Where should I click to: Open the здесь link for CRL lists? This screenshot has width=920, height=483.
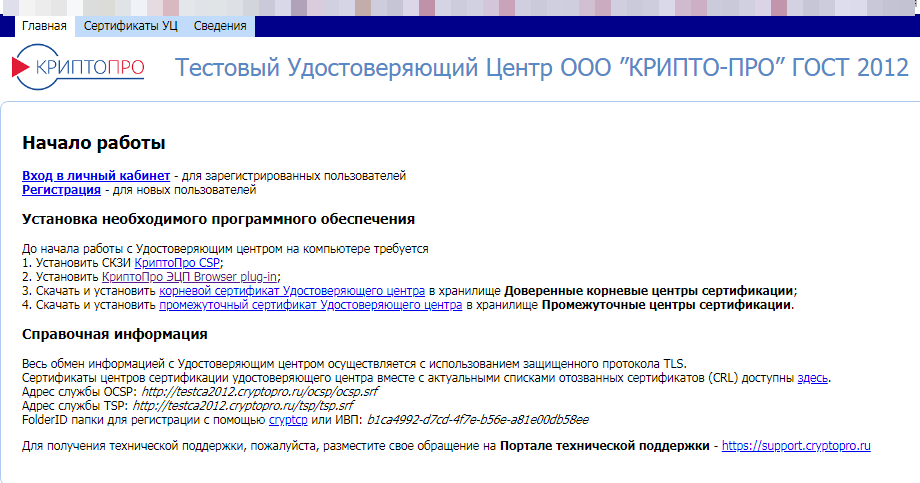coord(813,378)
